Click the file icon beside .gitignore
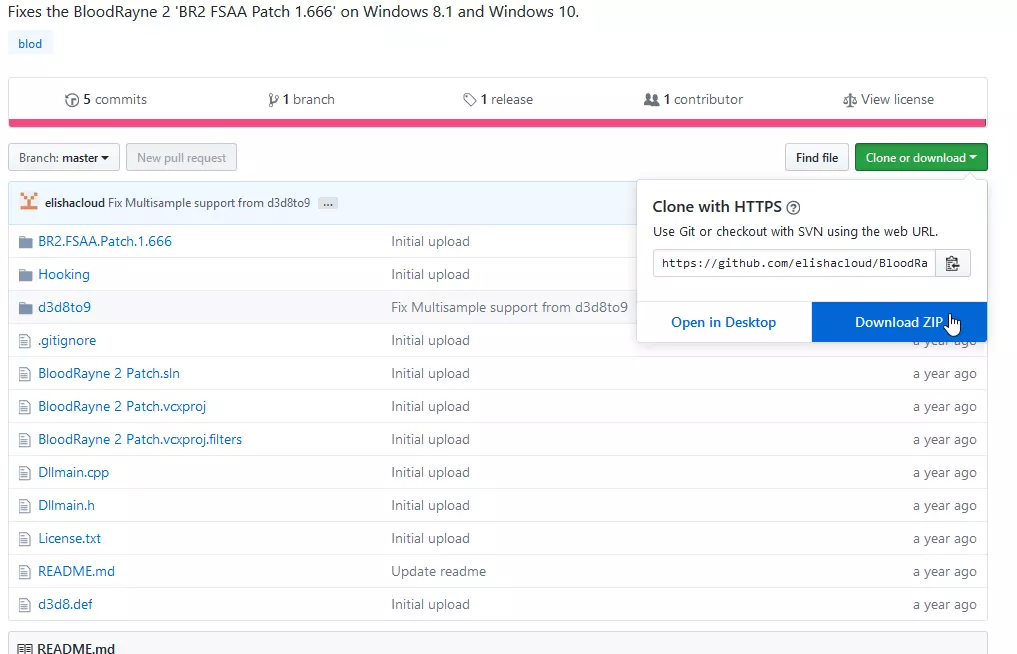The width and height of the screenshot is (1017, 654). click(25, 341)
